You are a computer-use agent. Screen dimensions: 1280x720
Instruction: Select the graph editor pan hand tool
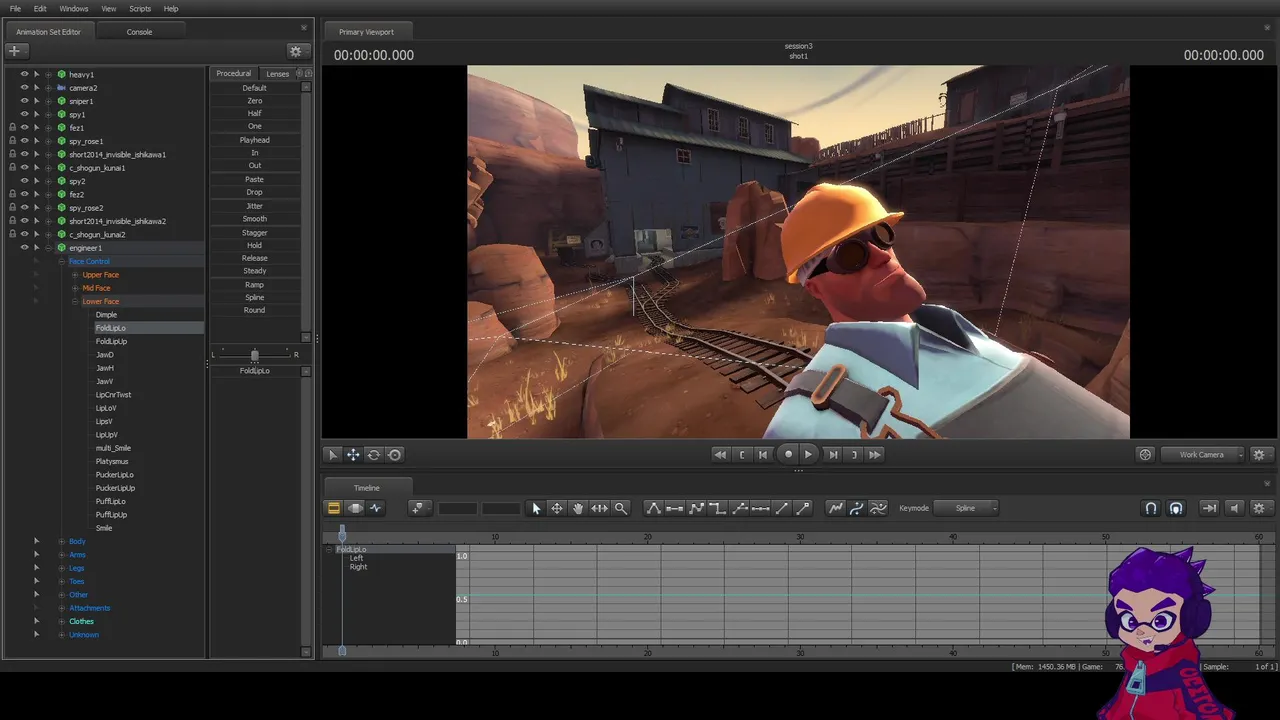pos(578,508)
